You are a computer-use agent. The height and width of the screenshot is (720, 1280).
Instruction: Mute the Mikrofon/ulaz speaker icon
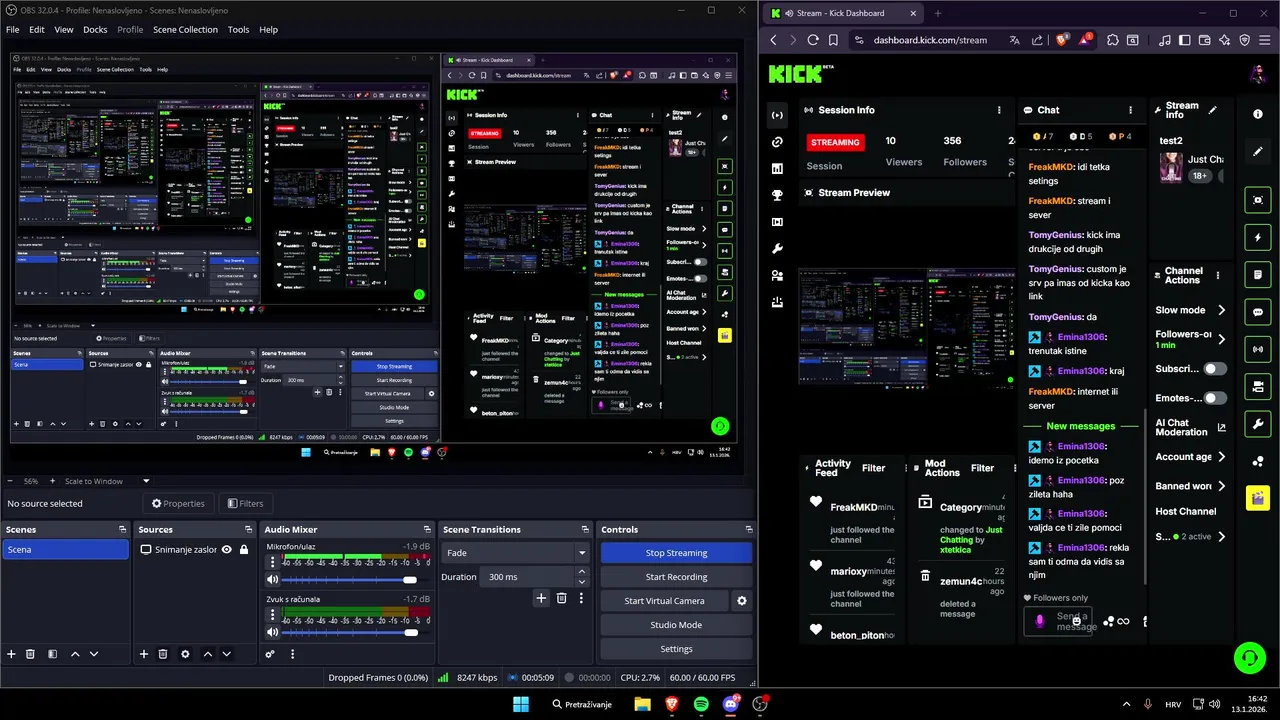pos(272,580)
